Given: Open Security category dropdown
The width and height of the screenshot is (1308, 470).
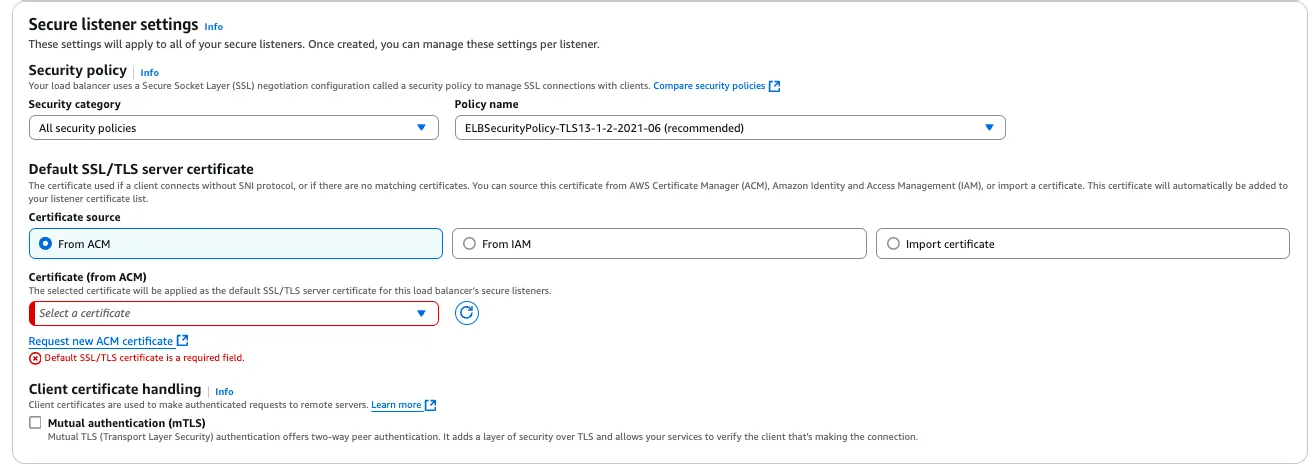Looking at the screenshot, I should click(234, 128).
